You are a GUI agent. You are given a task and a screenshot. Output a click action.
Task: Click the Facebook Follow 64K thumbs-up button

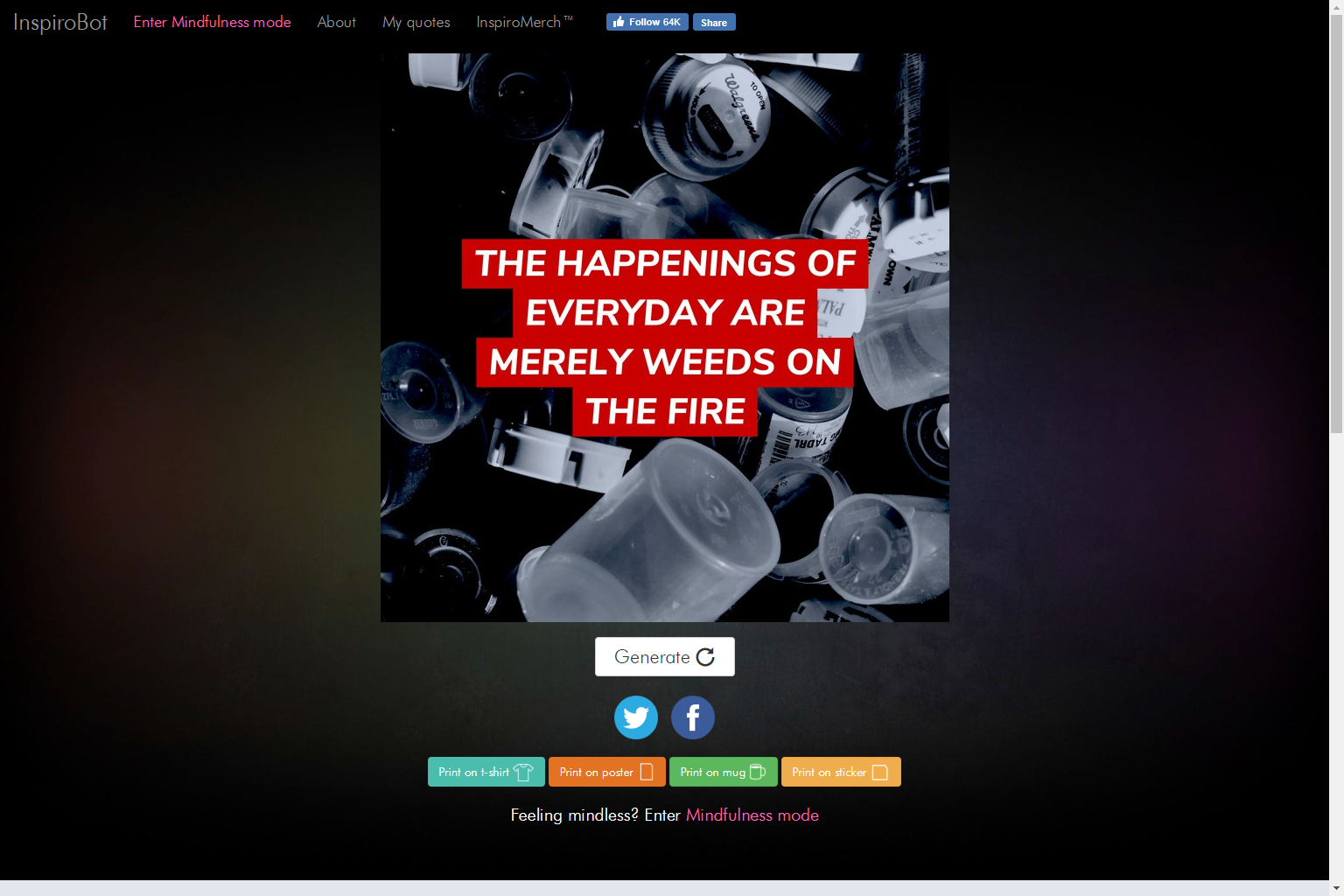tap(647, 22)
